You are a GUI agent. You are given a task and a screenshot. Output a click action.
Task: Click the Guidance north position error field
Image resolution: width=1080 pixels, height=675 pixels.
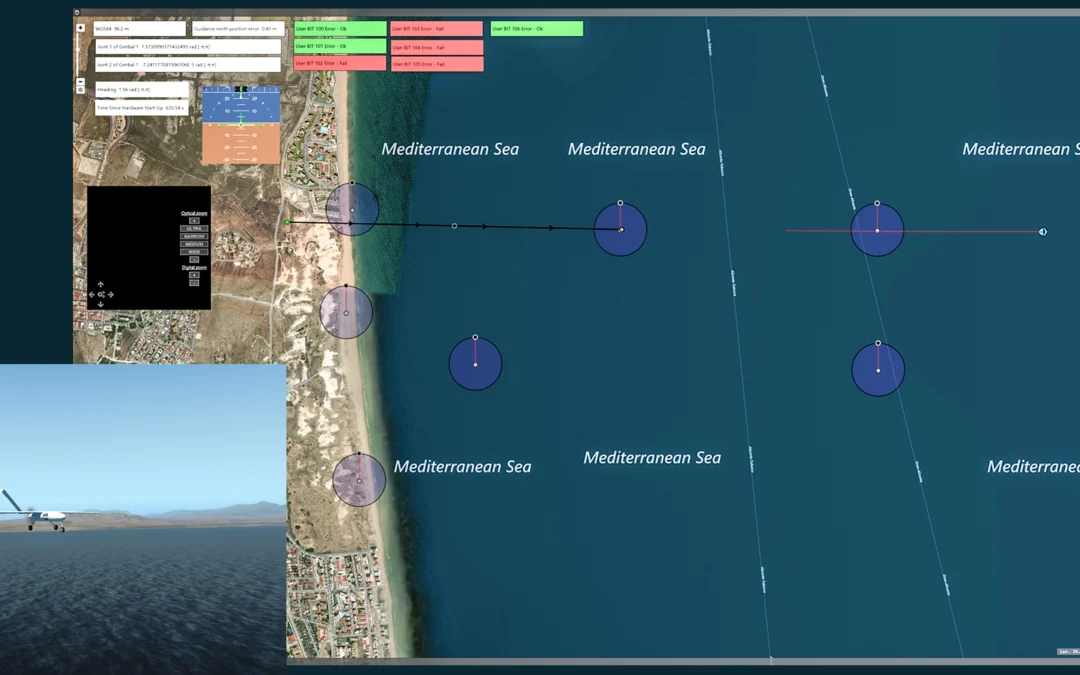tap(238, 29)
